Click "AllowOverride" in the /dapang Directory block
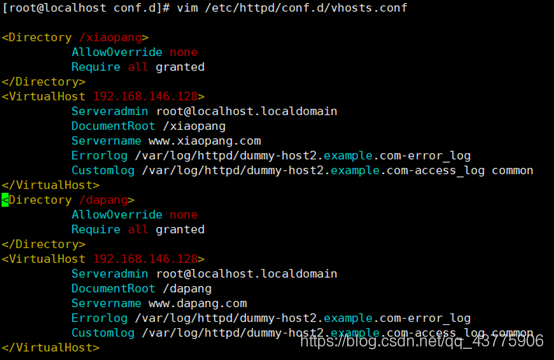Viewport: 554px width, 360px height. tap(117, 215)
